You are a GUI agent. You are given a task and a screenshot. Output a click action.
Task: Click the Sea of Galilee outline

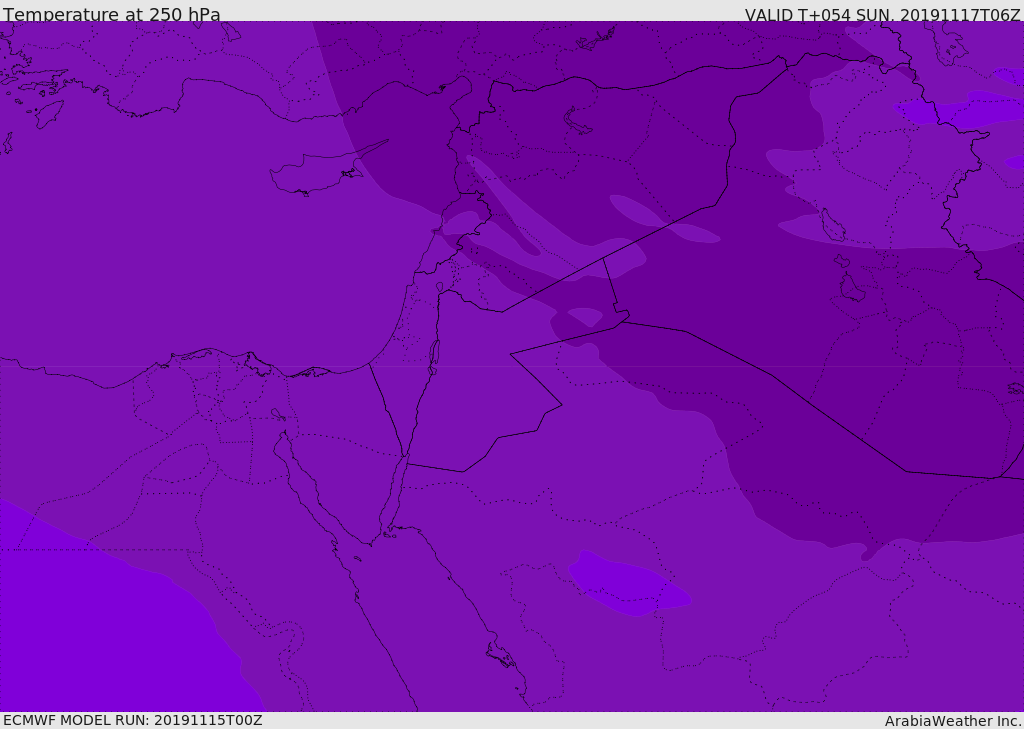point(439,288)
